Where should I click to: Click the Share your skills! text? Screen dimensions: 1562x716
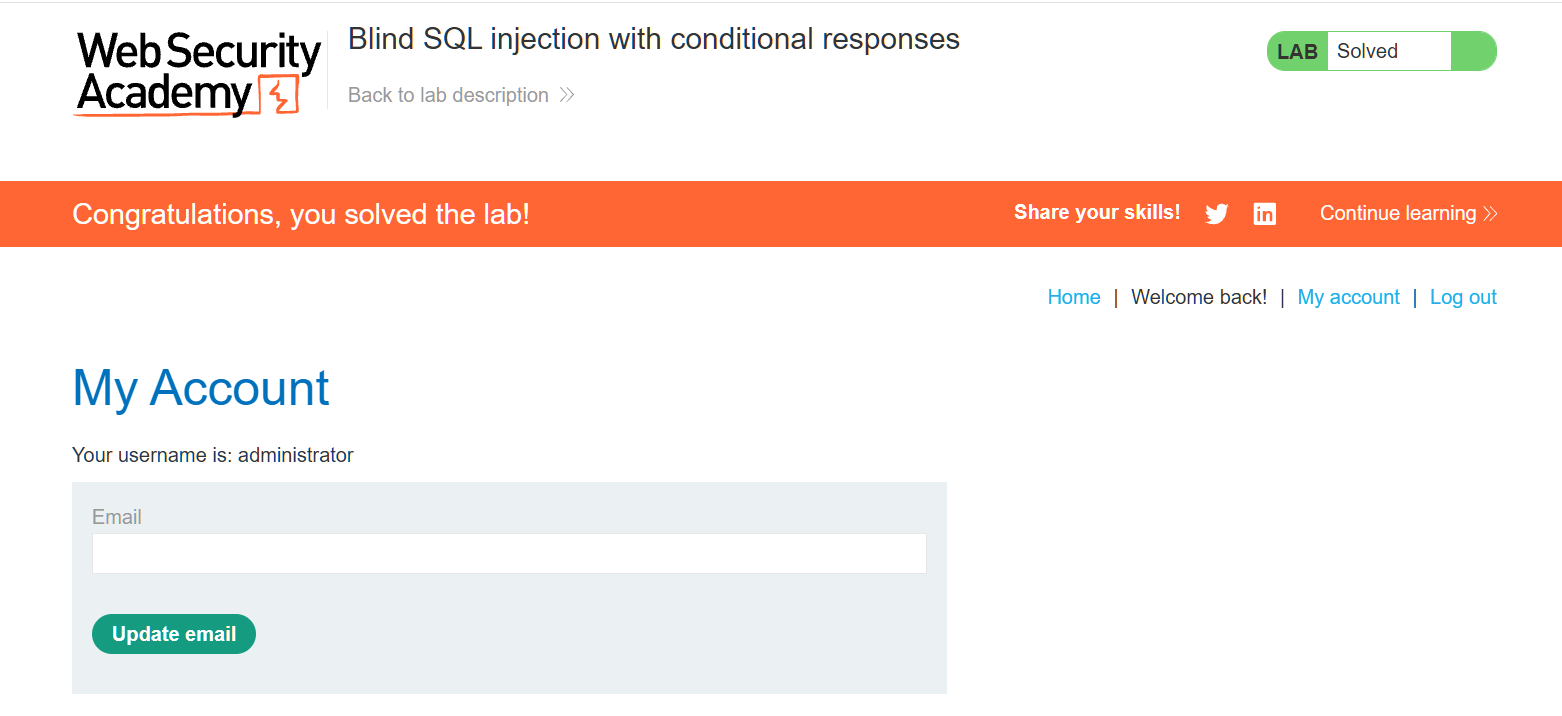1097,213
